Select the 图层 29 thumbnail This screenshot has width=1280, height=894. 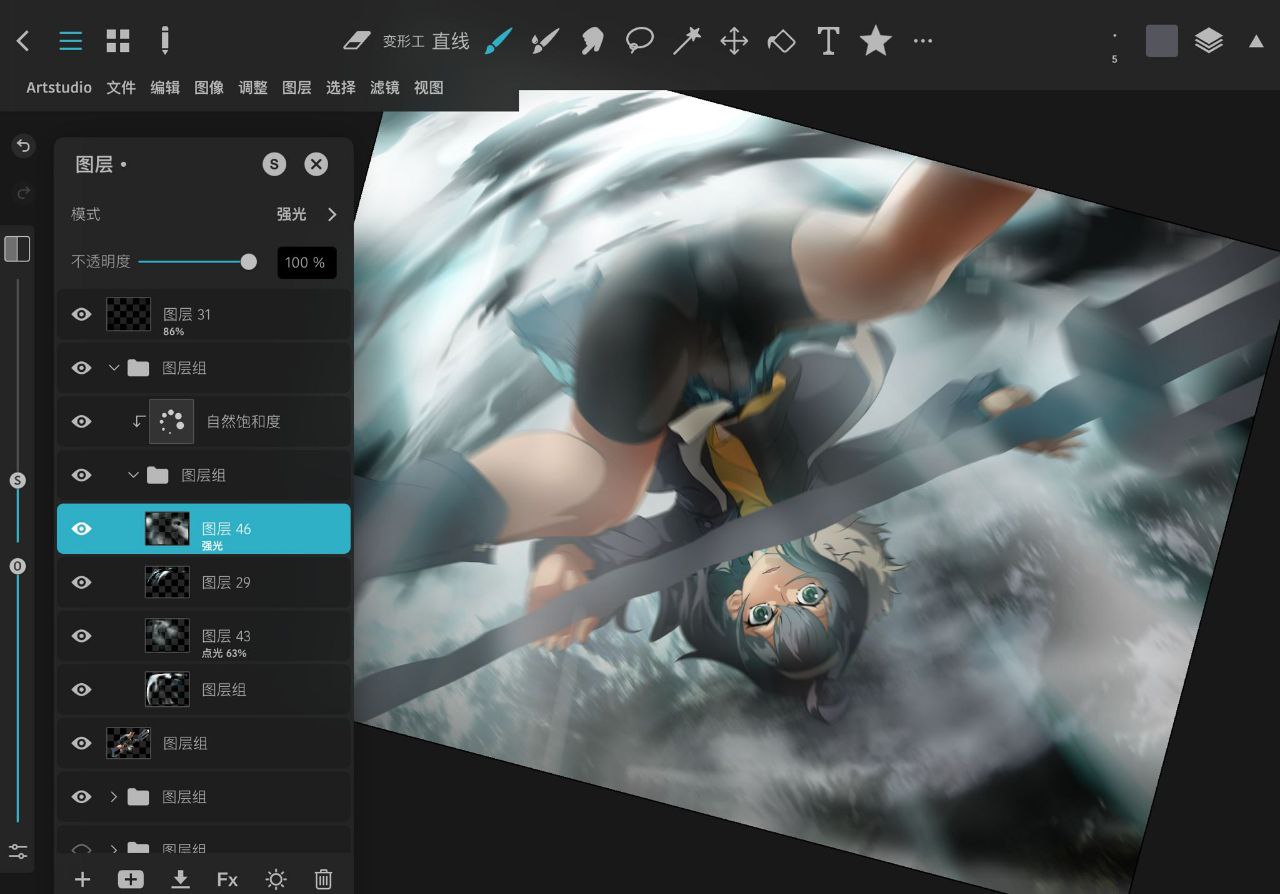(167, 582)
